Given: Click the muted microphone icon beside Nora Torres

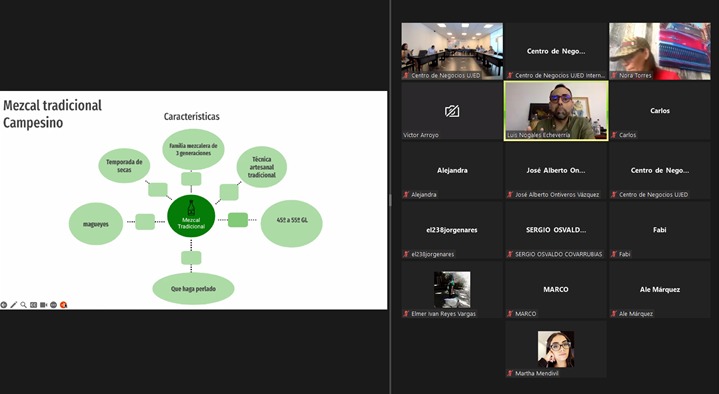Looking at the screenshot, I should 614,75.
